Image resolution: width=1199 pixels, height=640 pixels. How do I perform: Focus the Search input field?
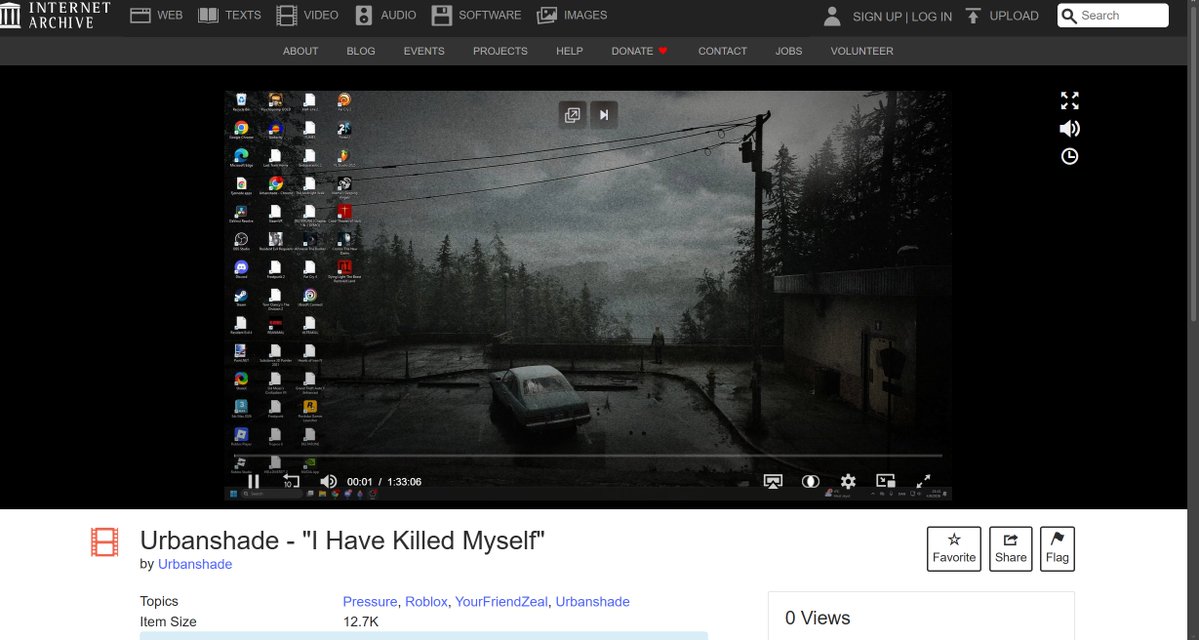[x=1122, y=15]
